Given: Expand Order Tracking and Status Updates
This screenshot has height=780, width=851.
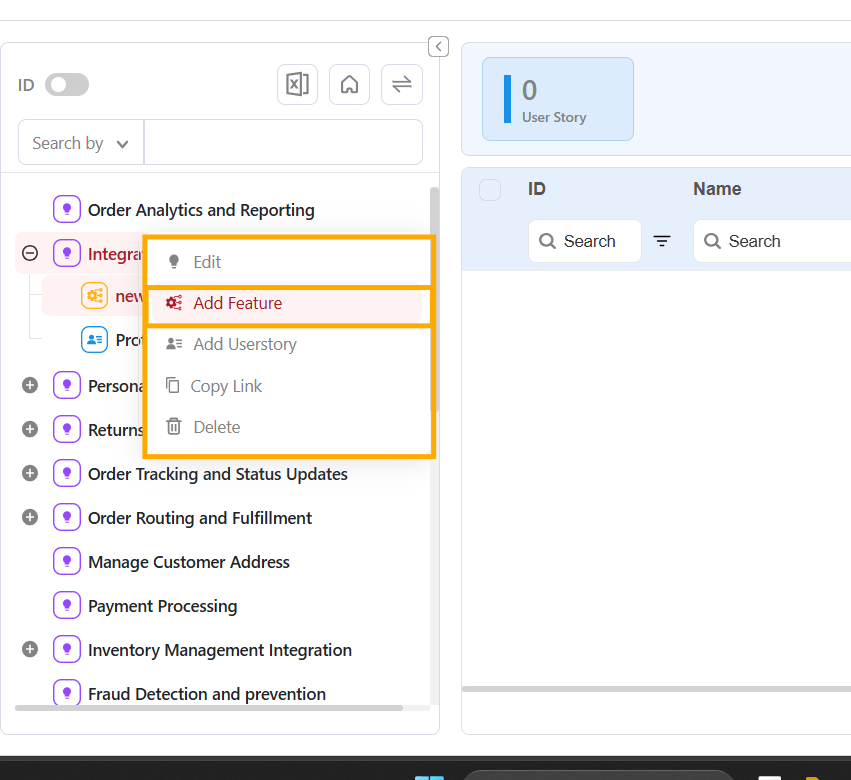Looking at the screenshot, I should click(30, 474).
